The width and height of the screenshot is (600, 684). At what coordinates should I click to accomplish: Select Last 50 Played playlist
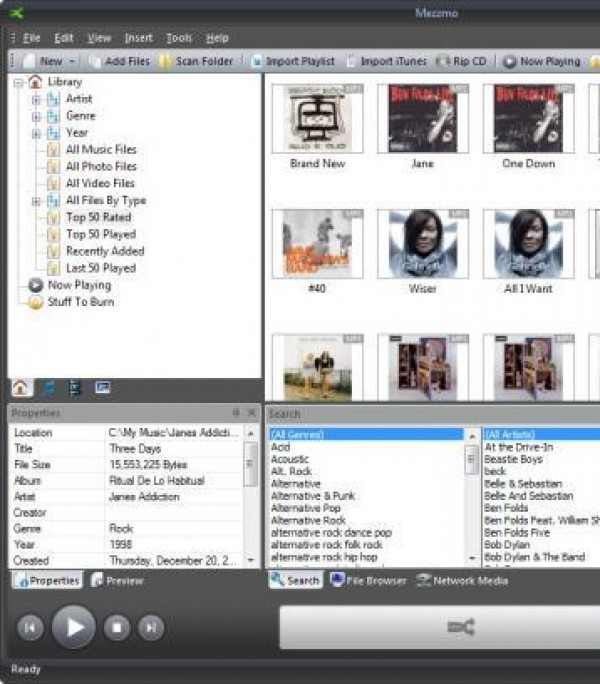[x=101, y=268]
